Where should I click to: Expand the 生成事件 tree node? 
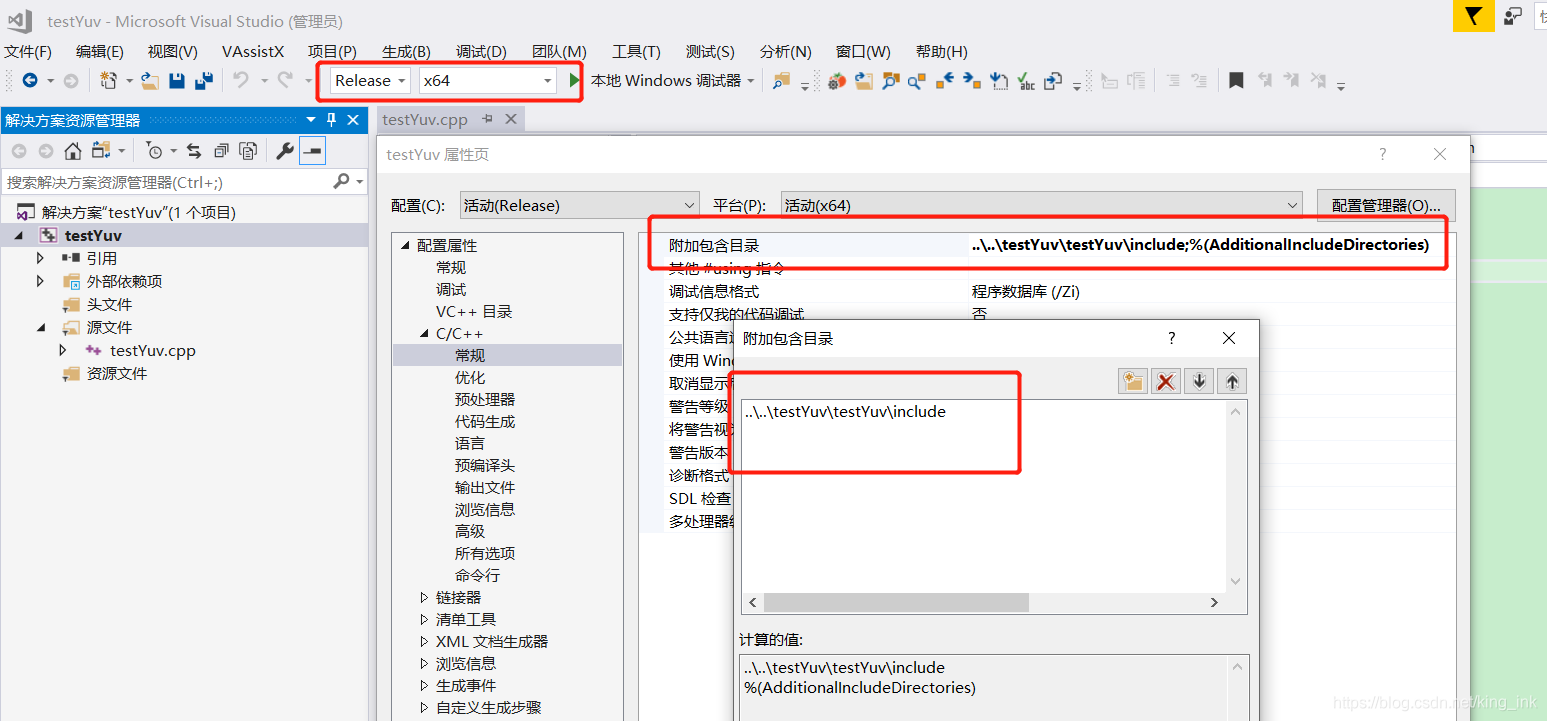424,686
